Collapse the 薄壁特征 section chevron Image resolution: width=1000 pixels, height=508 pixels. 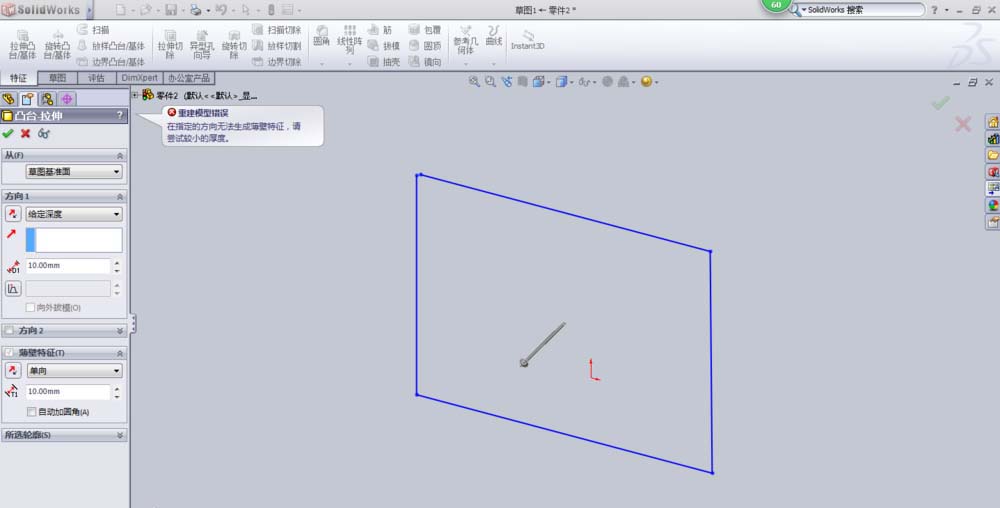120,352
